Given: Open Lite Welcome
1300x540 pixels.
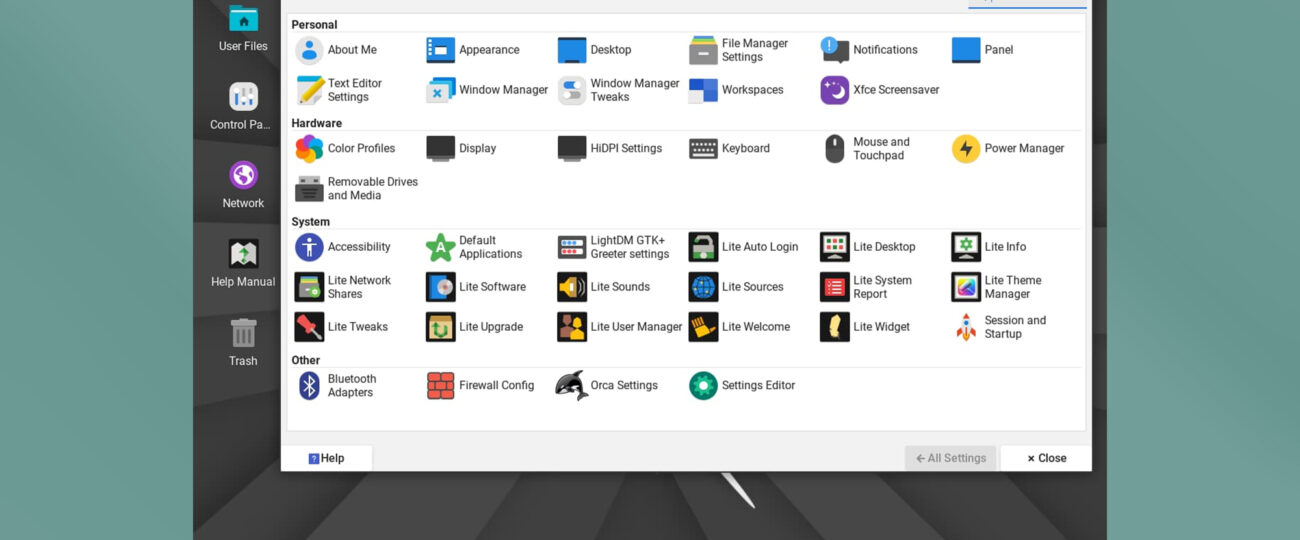Looking at the screenshot, I should 740,327.
